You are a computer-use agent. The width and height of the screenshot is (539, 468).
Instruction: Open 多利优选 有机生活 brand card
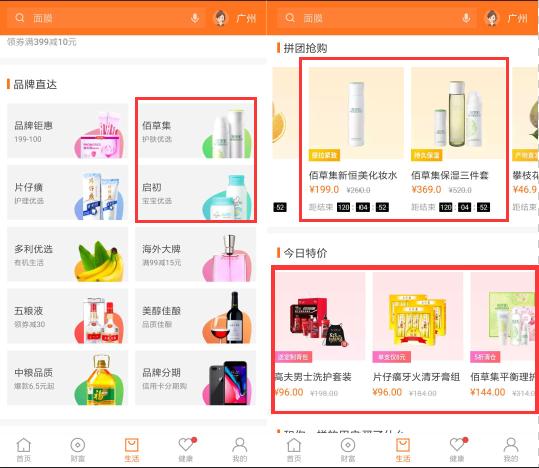coord(68,254)
